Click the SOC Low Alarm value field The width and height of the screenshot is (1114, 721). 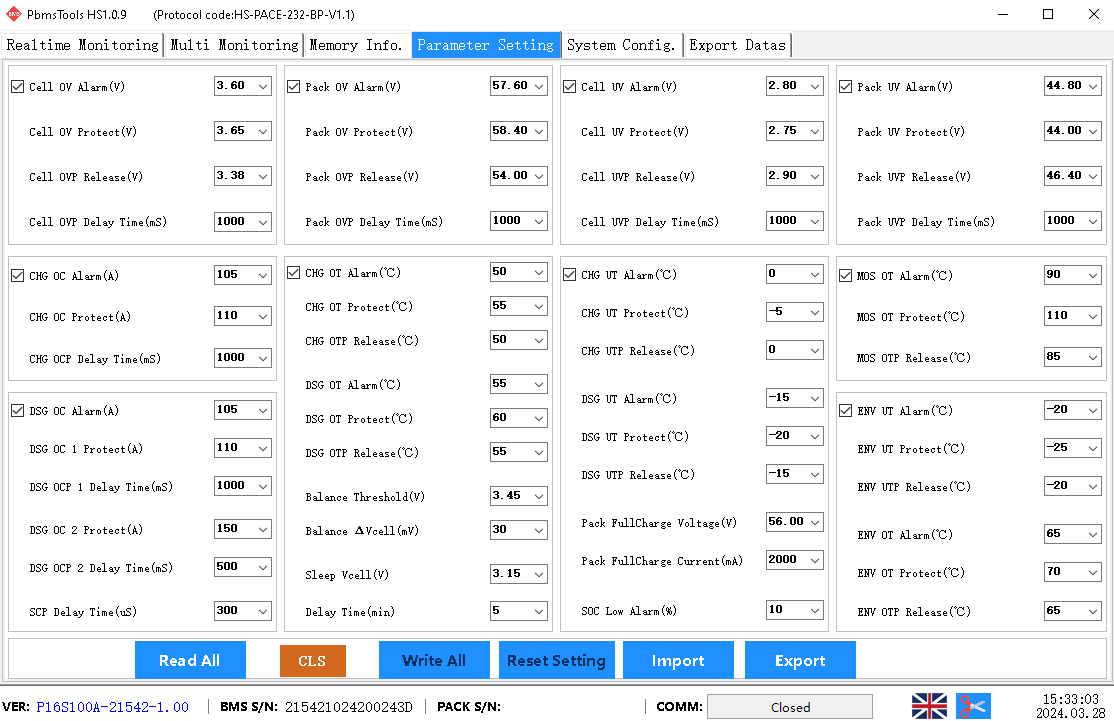(785, 610)
